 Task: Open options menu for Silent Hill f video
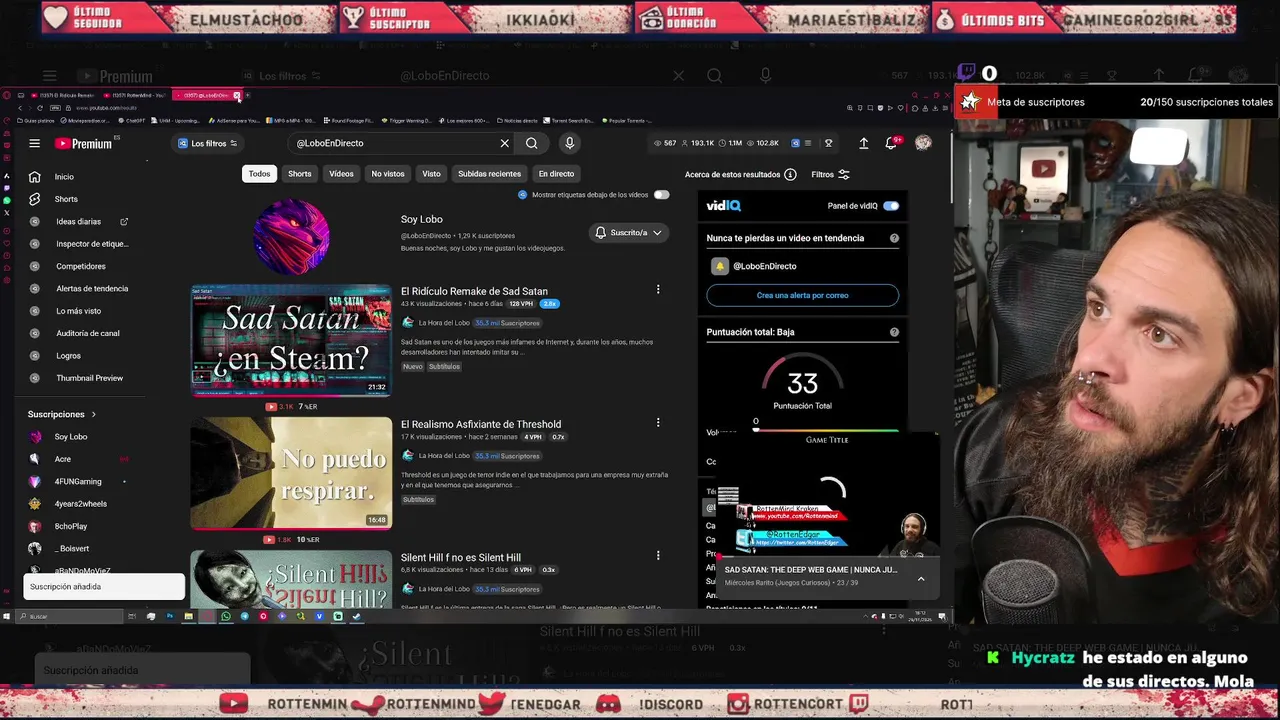point(658,556)
